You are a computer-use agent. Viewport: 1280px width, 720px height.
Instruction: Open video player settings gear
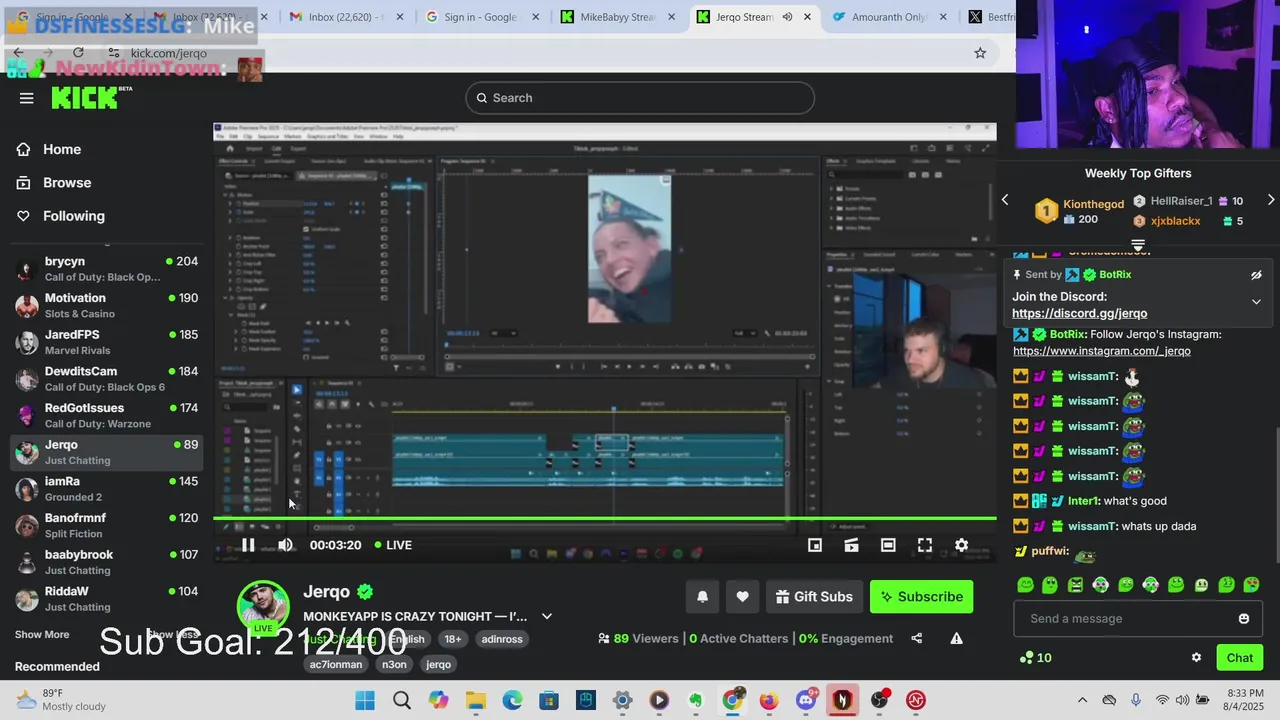[961, 545]
